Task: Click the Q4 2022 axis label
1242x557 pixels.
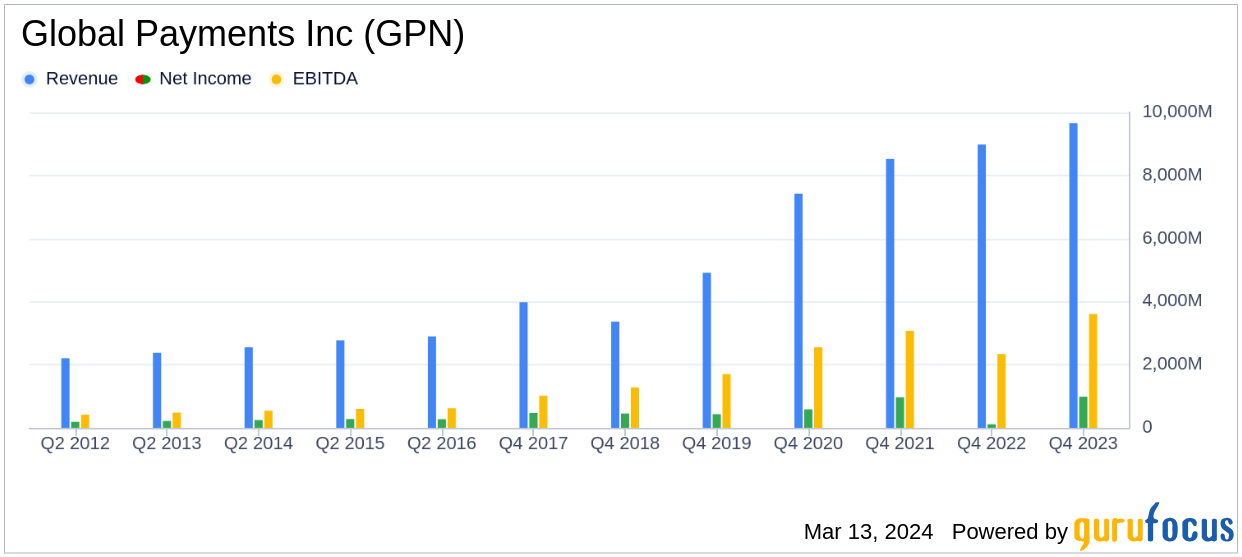Action: [x=992, y=443]
